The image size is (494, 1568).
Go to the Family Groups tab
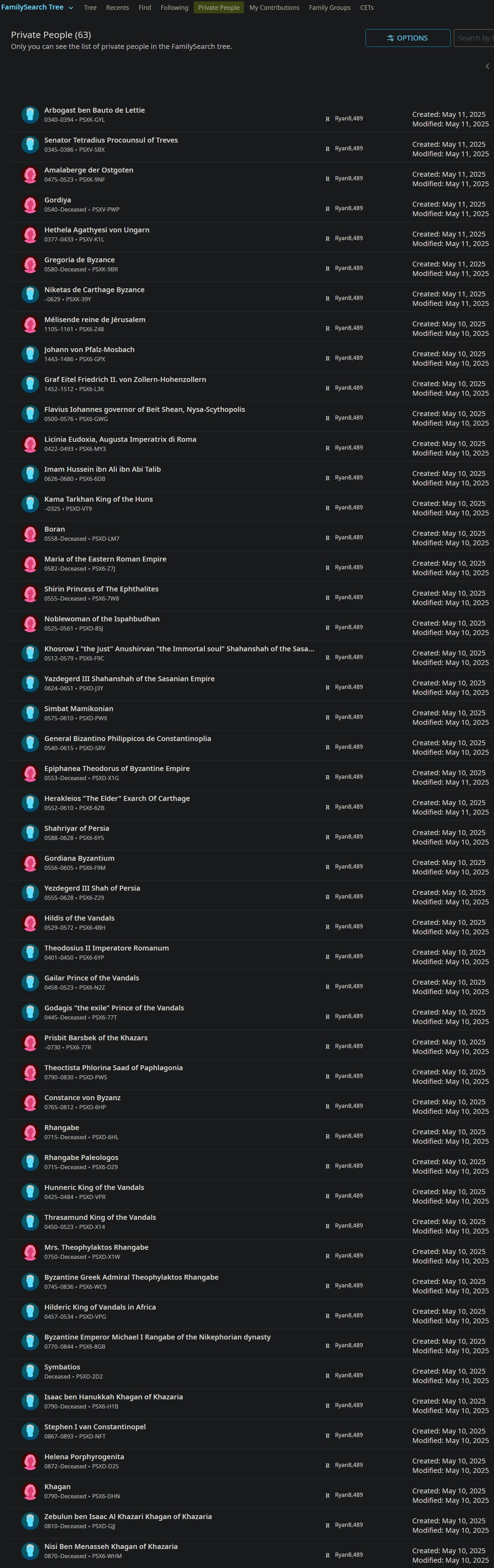click(330, 7)
